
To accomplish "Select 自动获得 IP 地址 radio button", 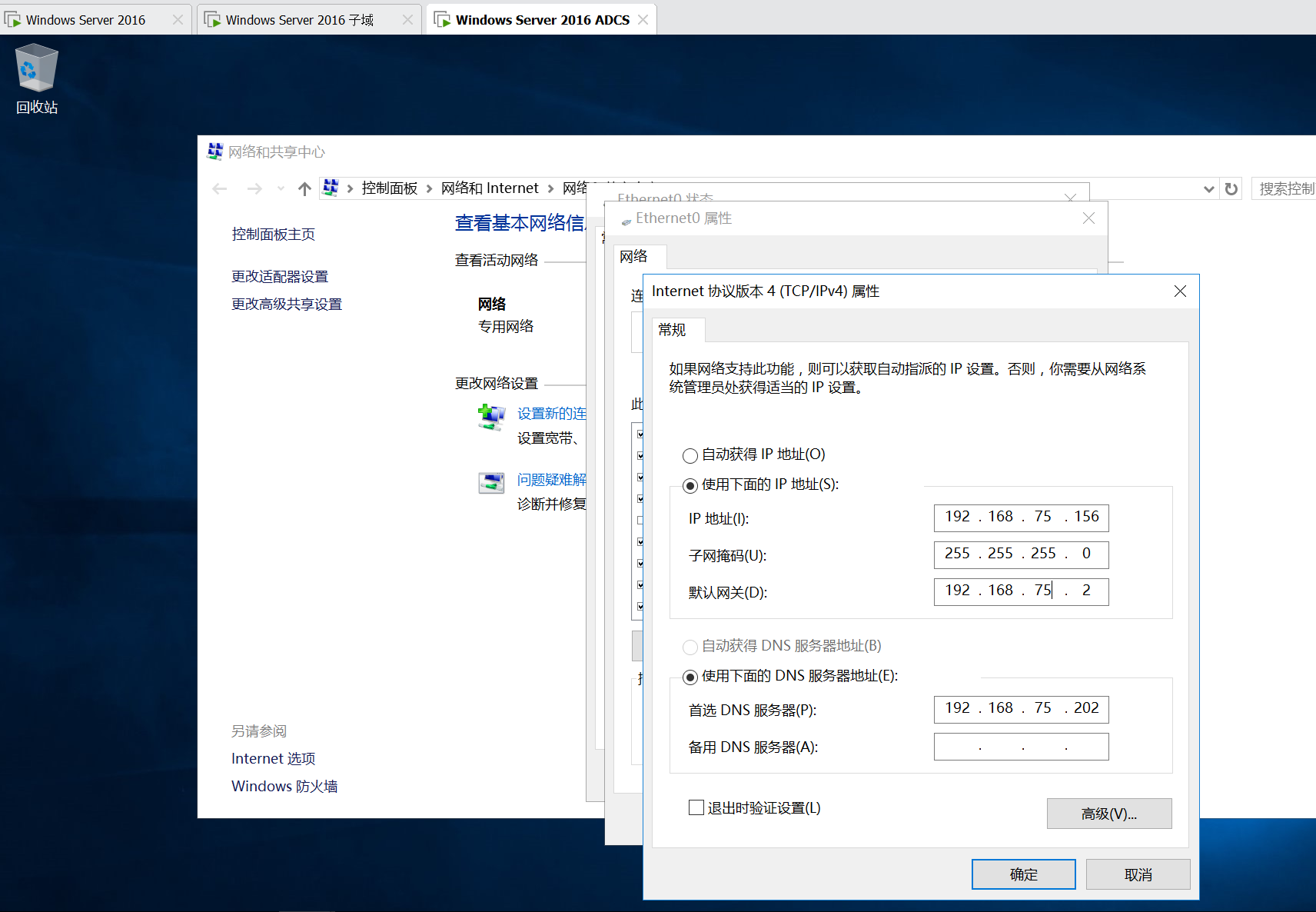I will [690, 455].
